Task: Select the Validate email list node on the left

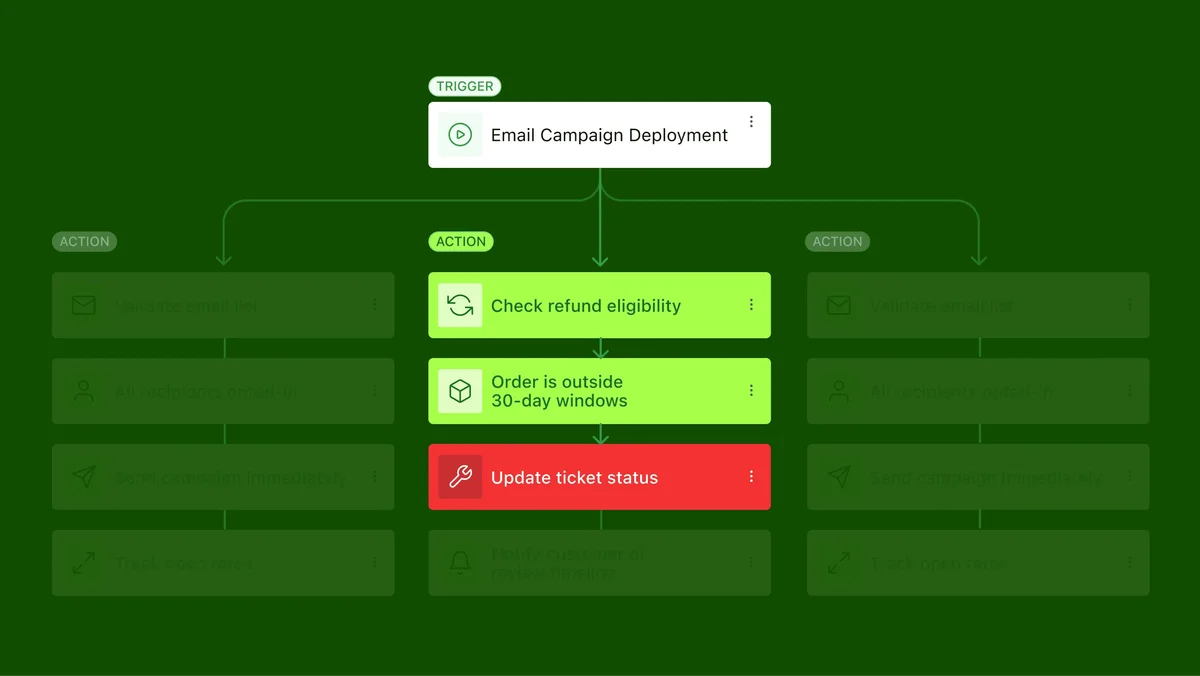Action: point(223,305)
